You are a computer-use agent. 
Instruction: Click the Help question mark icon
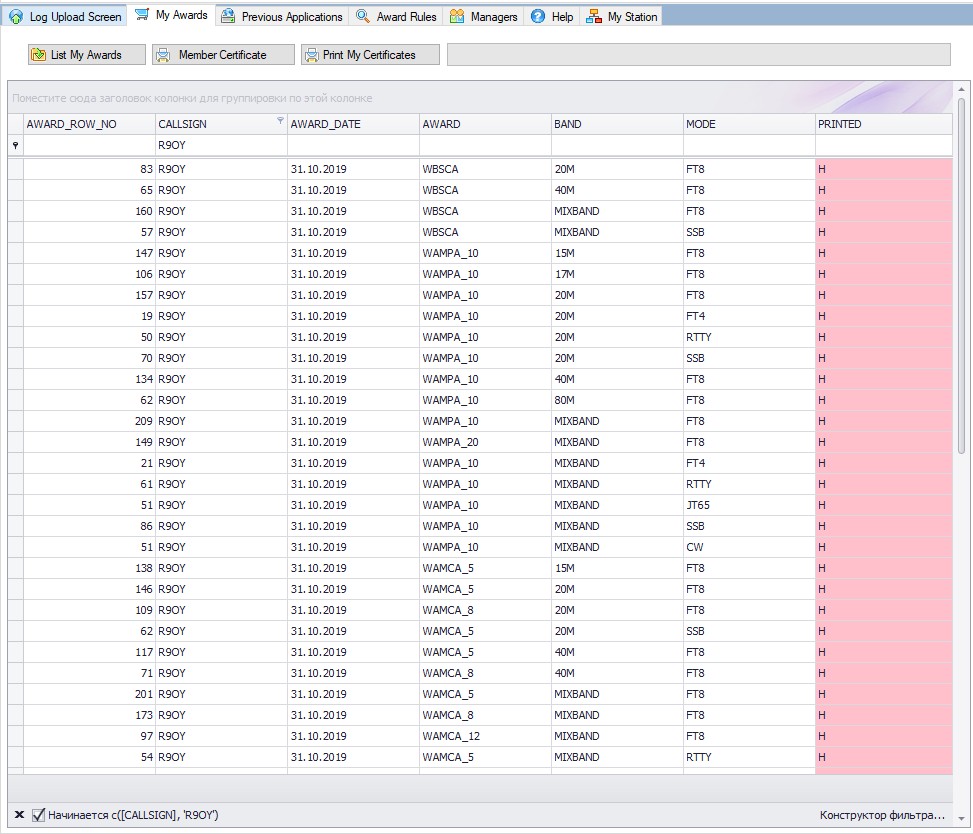tap(538, 17)
